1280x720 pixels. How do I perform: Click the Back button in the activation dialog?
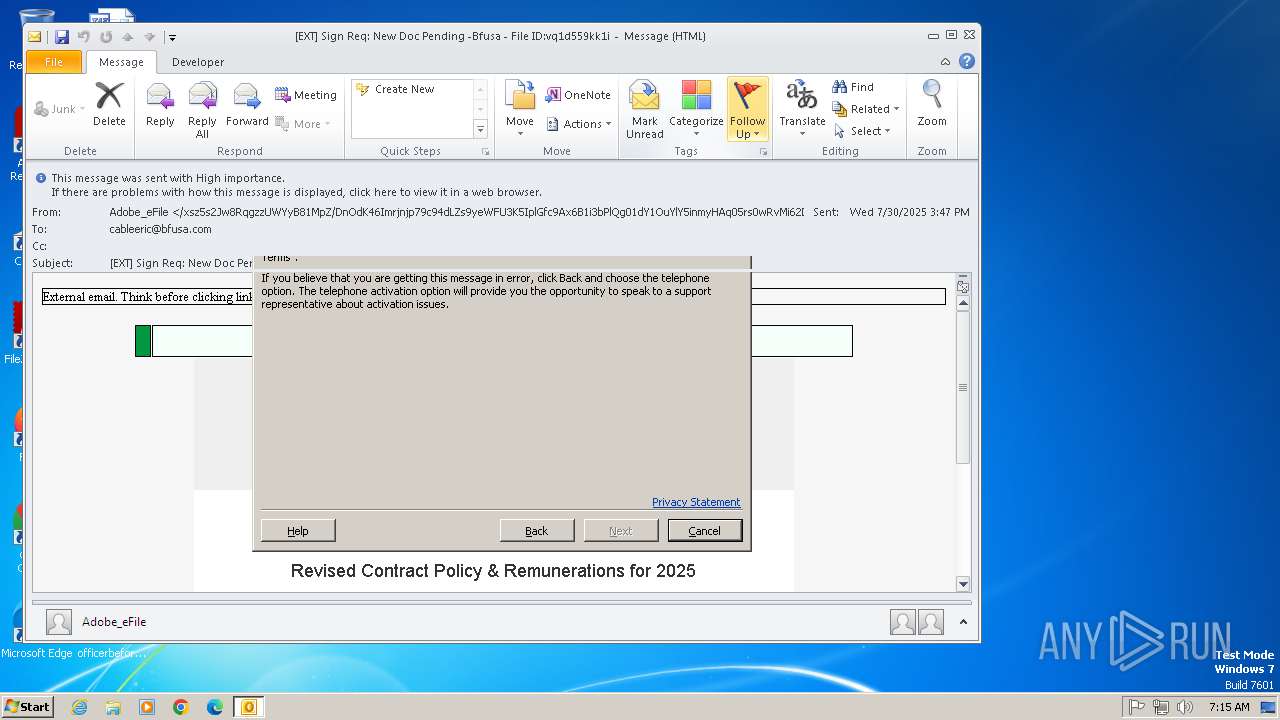coord(537,531)
